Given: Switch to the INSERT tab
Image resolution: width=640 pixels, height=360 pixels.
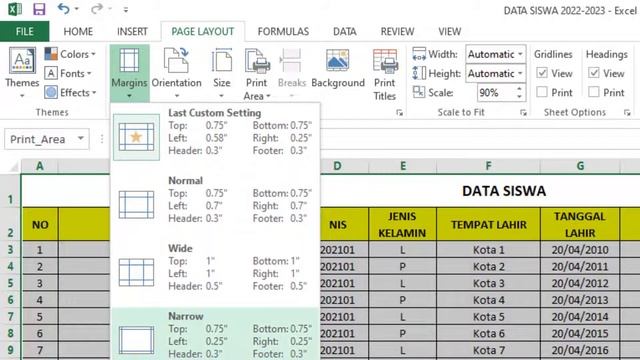Looking at the screenshot, I should [x=132, y=31].
